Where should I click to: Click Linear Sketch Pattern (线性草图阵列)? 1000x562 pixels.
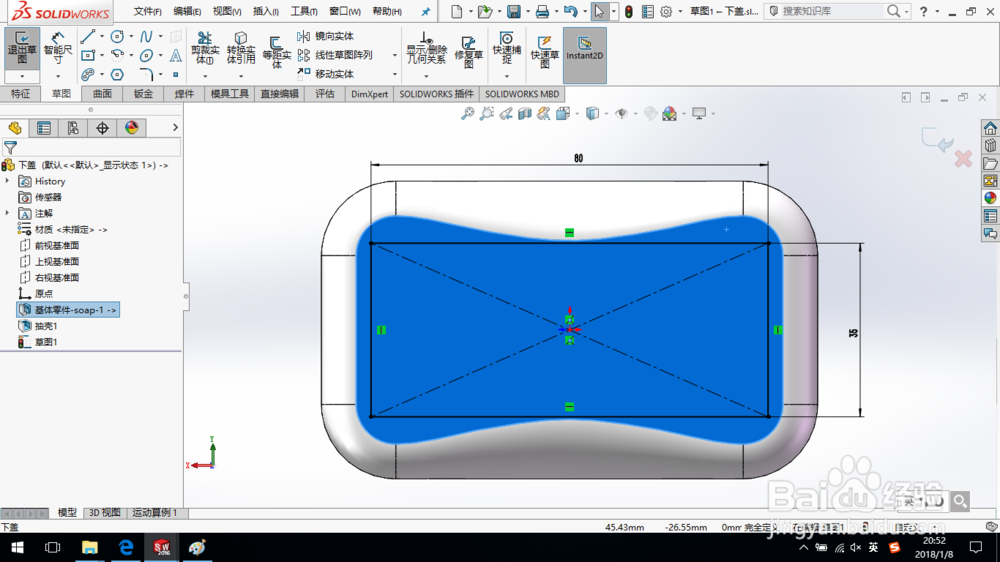tap(335, 55)
